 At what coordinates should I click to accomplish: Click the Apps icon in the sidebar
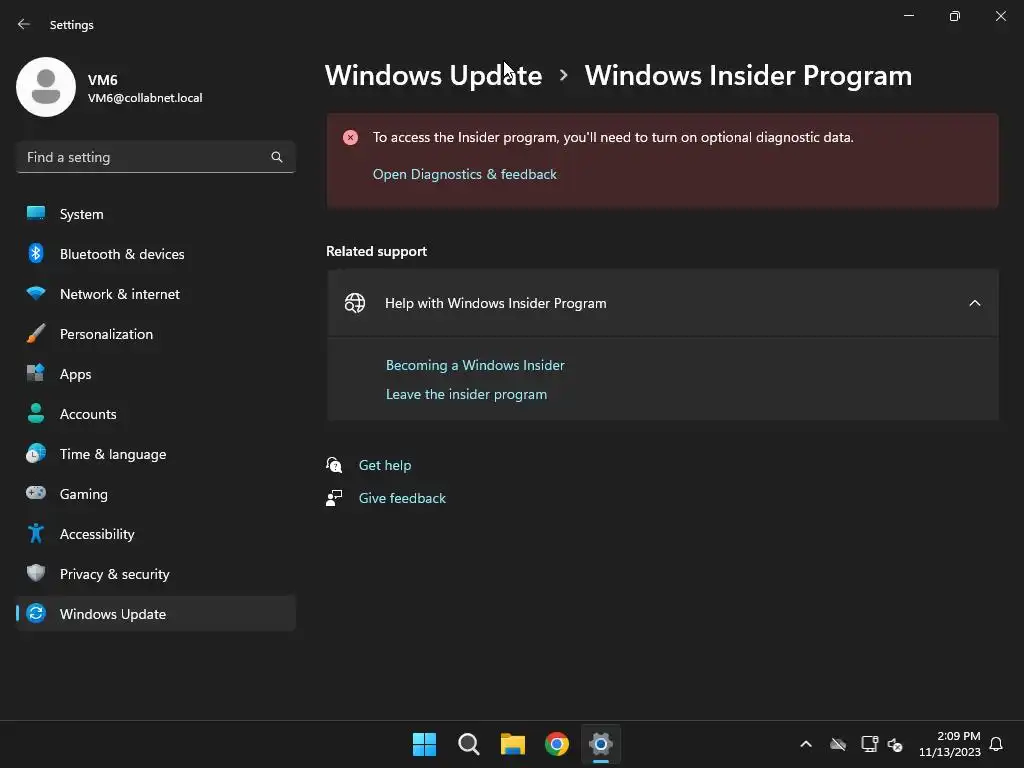tap(36, 374)
